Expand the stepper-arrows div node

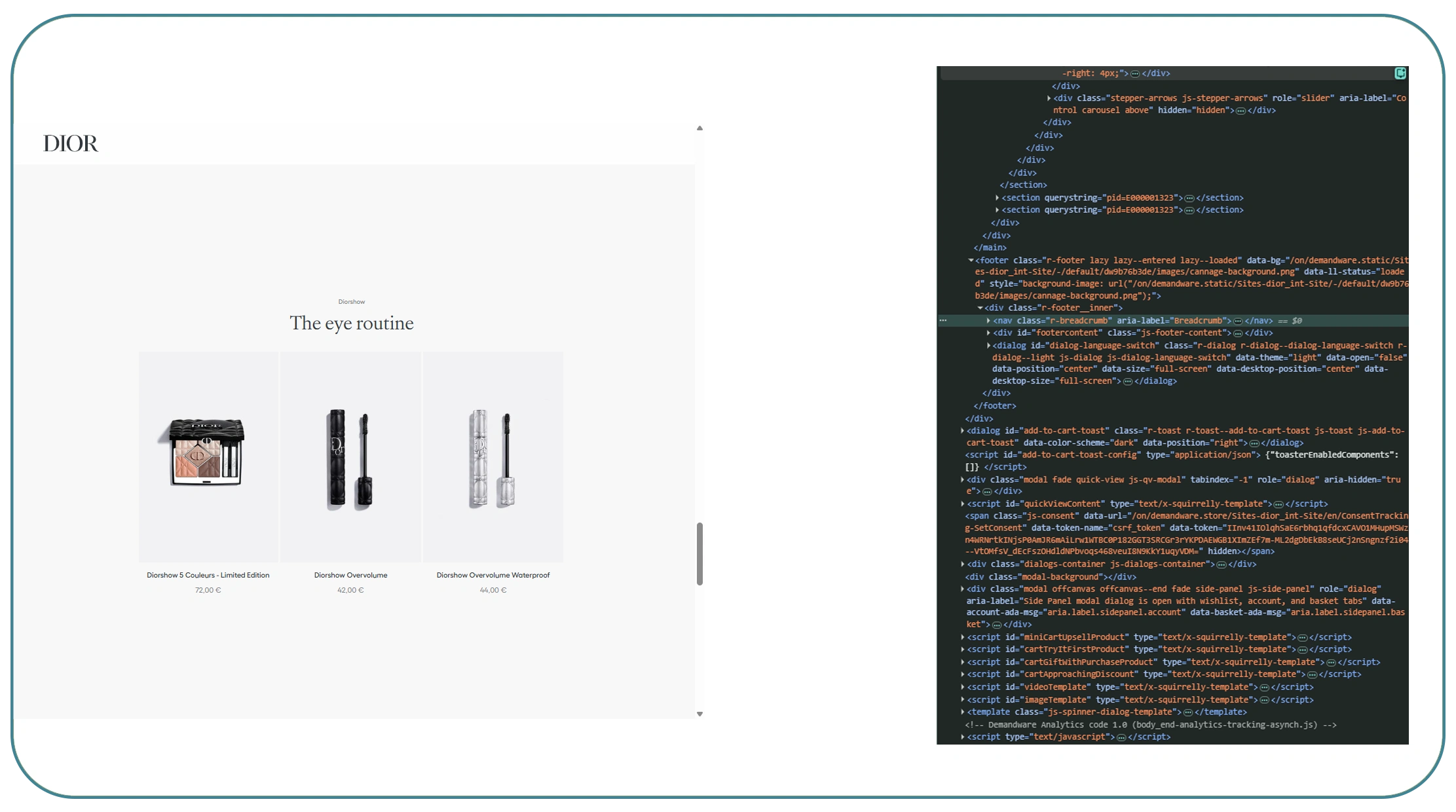[1049, 98]
